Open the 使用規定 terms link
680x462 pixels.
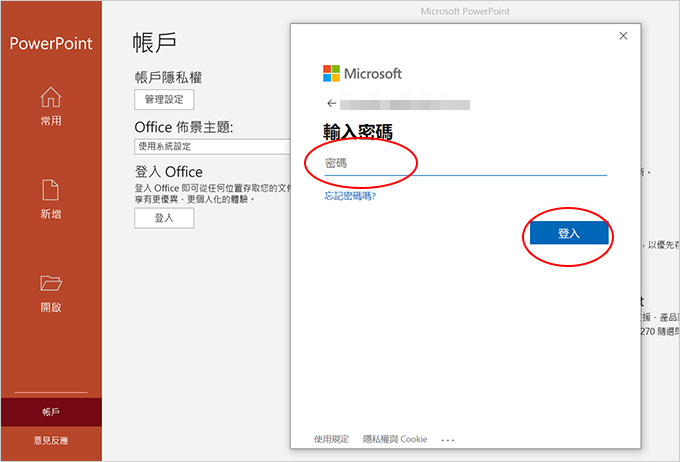pos(331,439)
